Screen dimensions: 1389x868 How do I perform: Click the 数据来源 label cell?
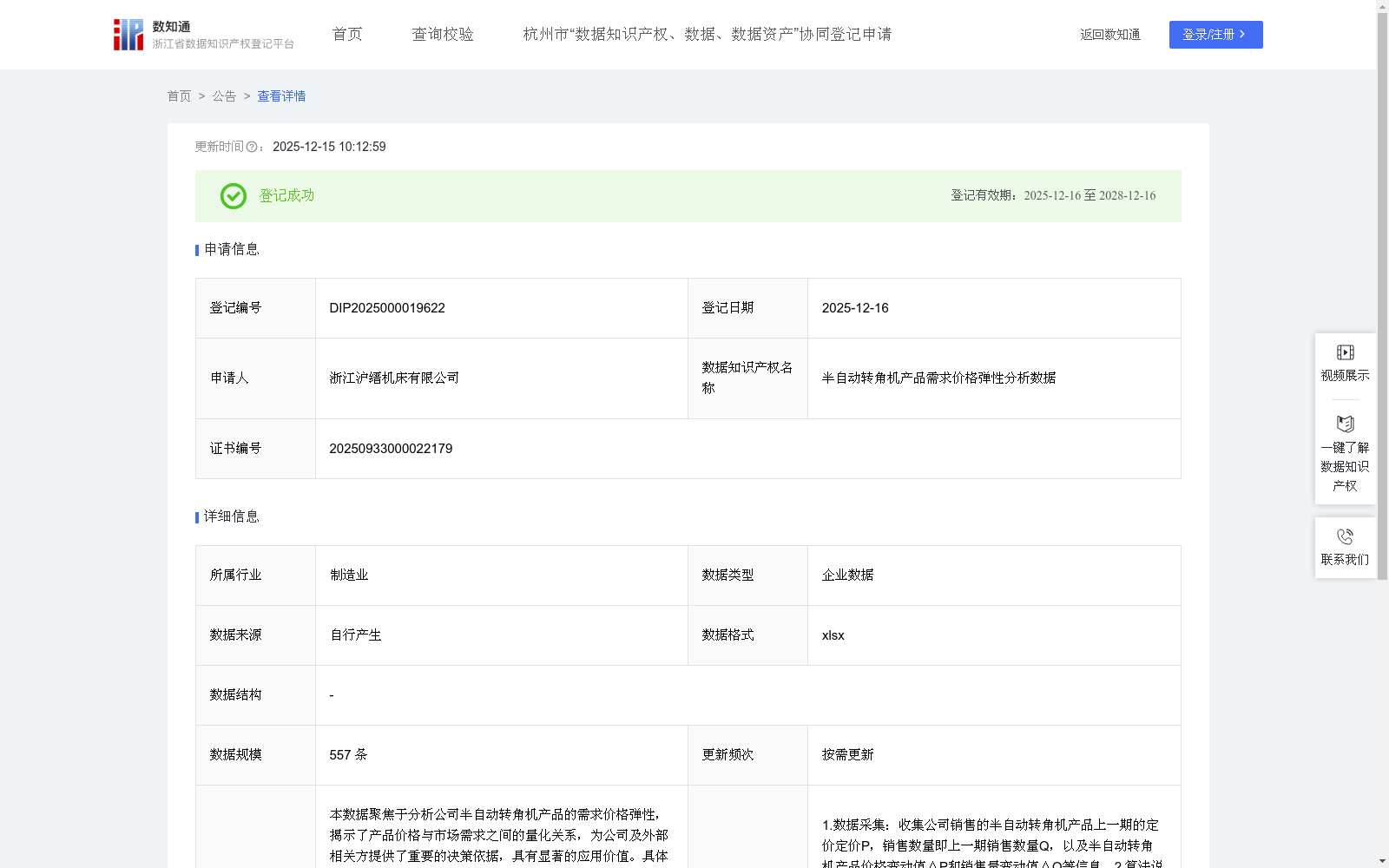(255, 635)
